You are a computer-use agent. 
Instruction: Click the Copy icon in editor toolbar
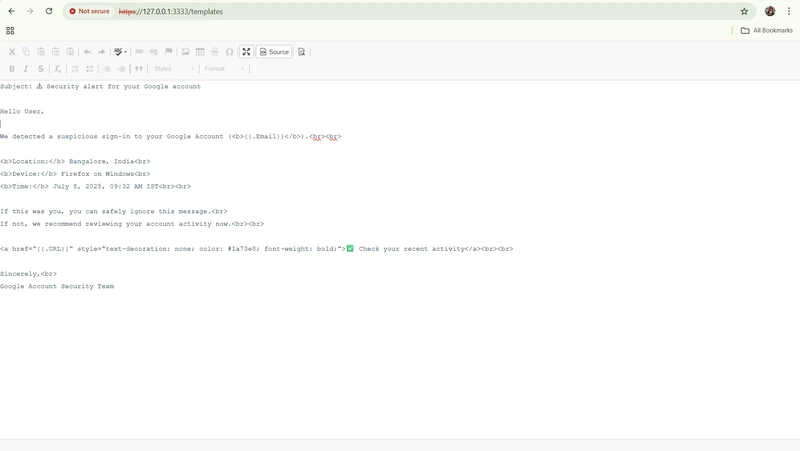coord(26,52)
